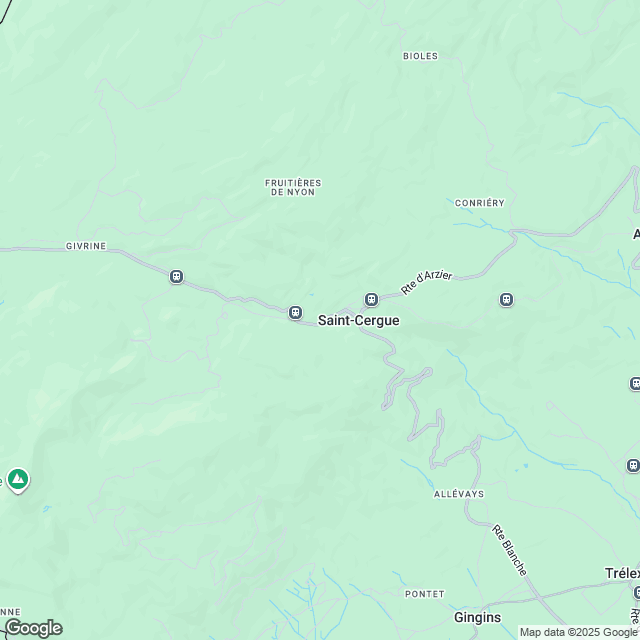Click the train station icon near Givrine

[176, 277]
